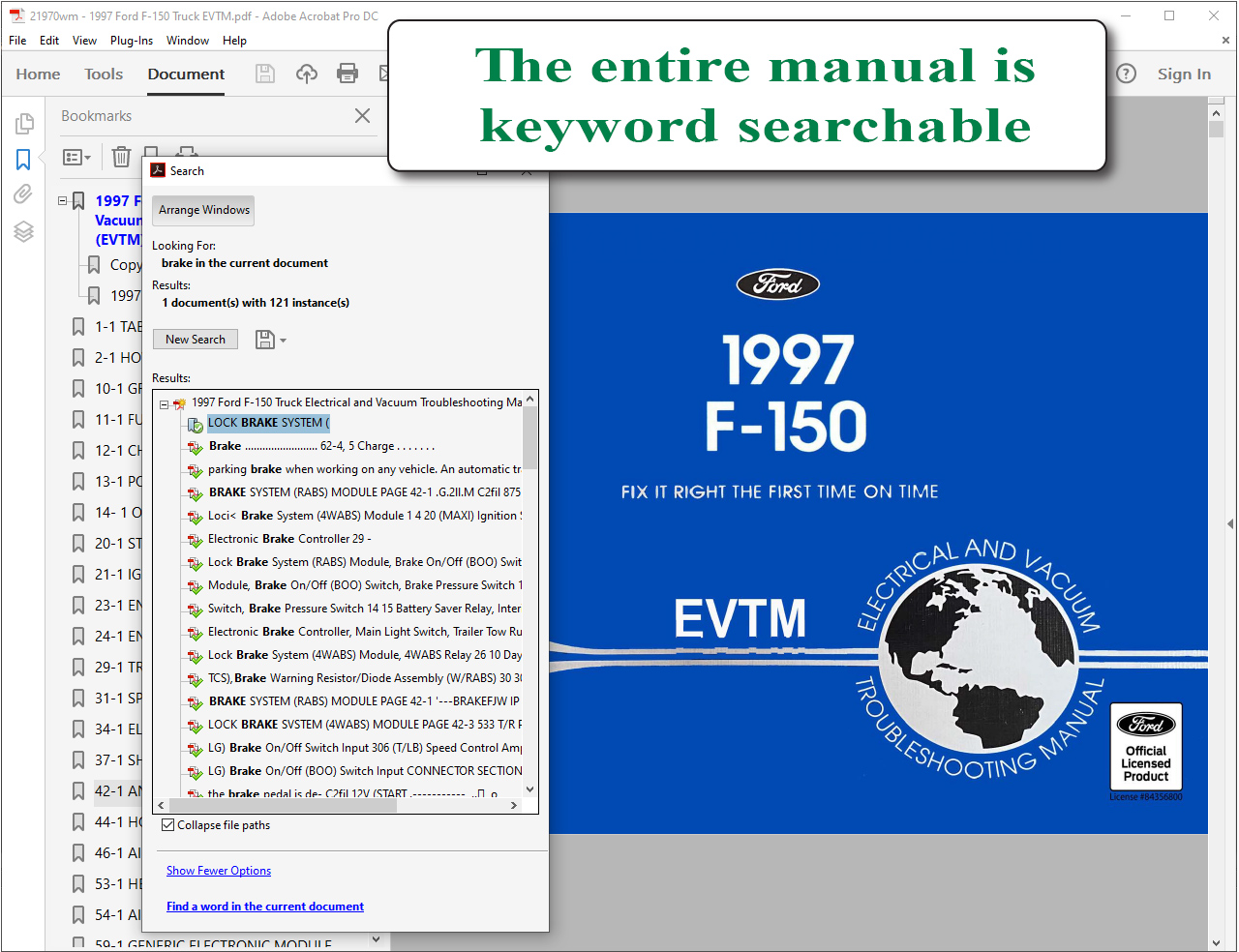Switch to the Tools tab

[x=104, y=74]
